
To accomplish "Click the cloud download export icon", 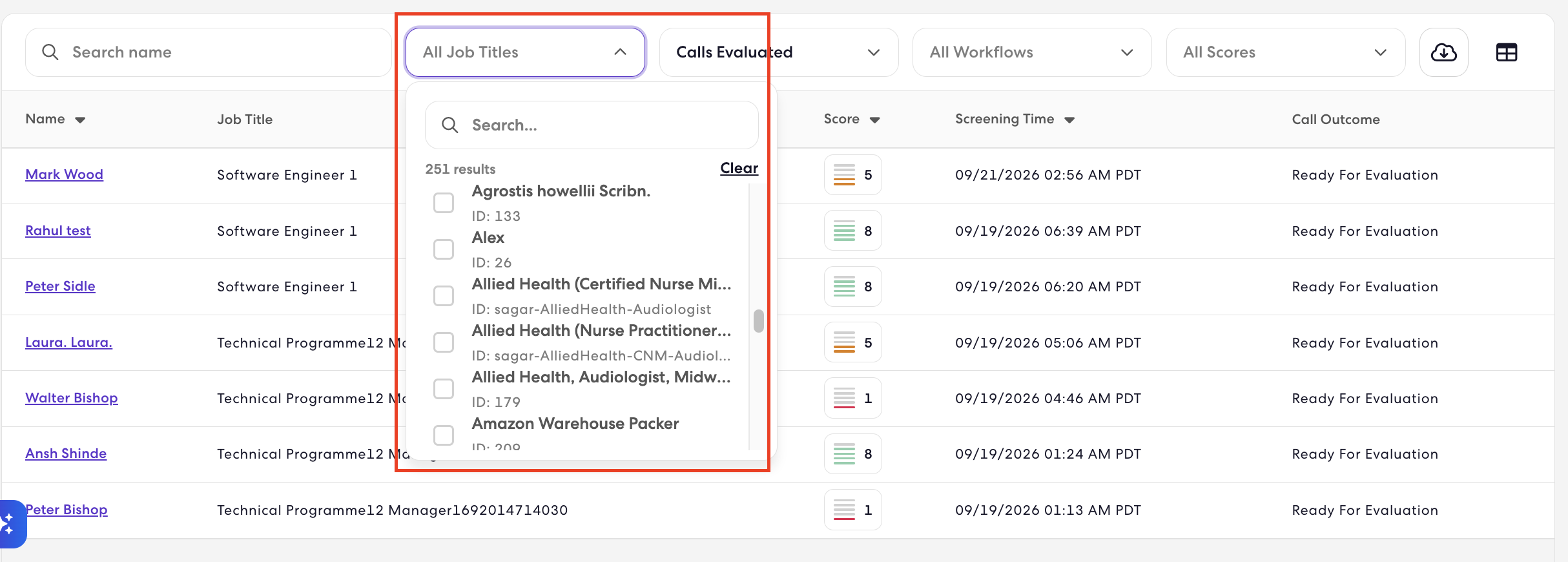I will pyautogui.click(x=1443, y=52).
